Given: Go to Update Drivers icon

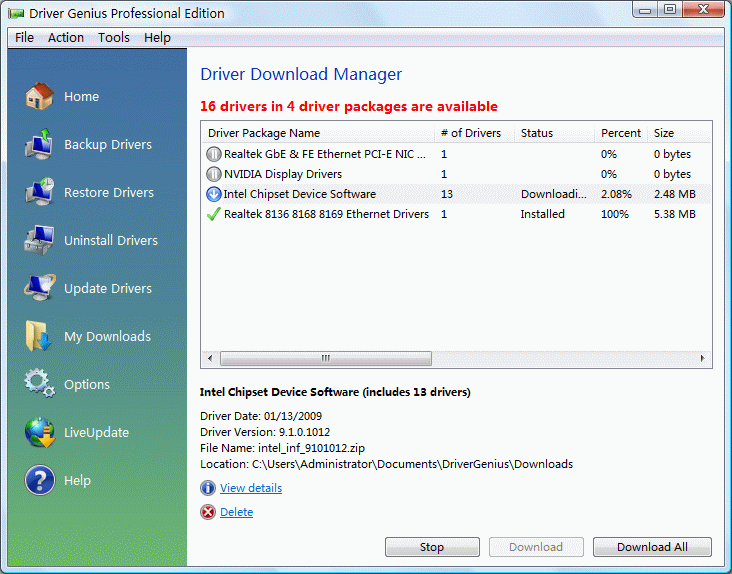Looking at the screenshot, I should pyautogui.click(x=39, y=288).
